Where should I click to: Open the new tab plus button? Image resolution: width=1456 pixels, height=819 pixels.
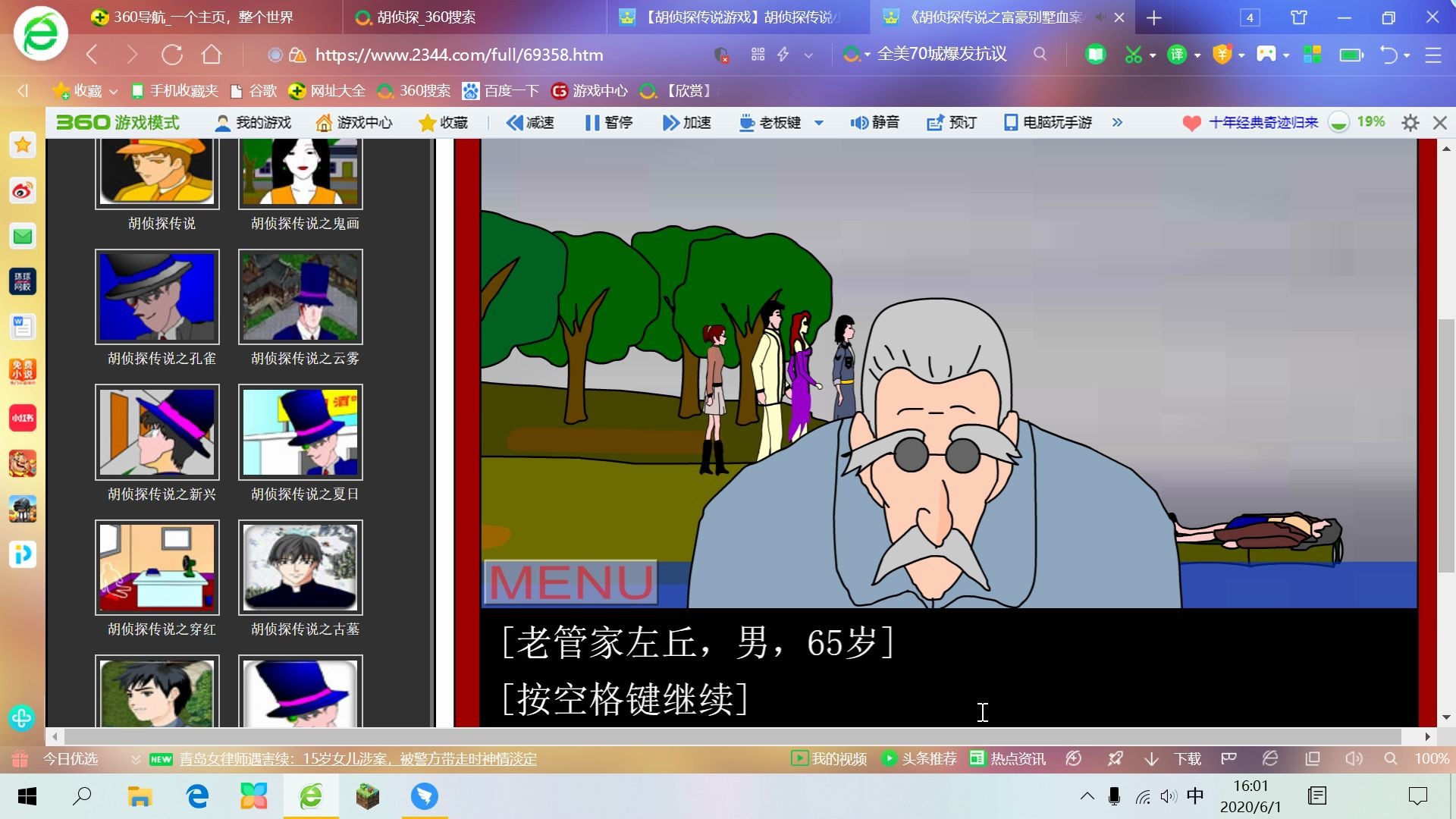1153,18
